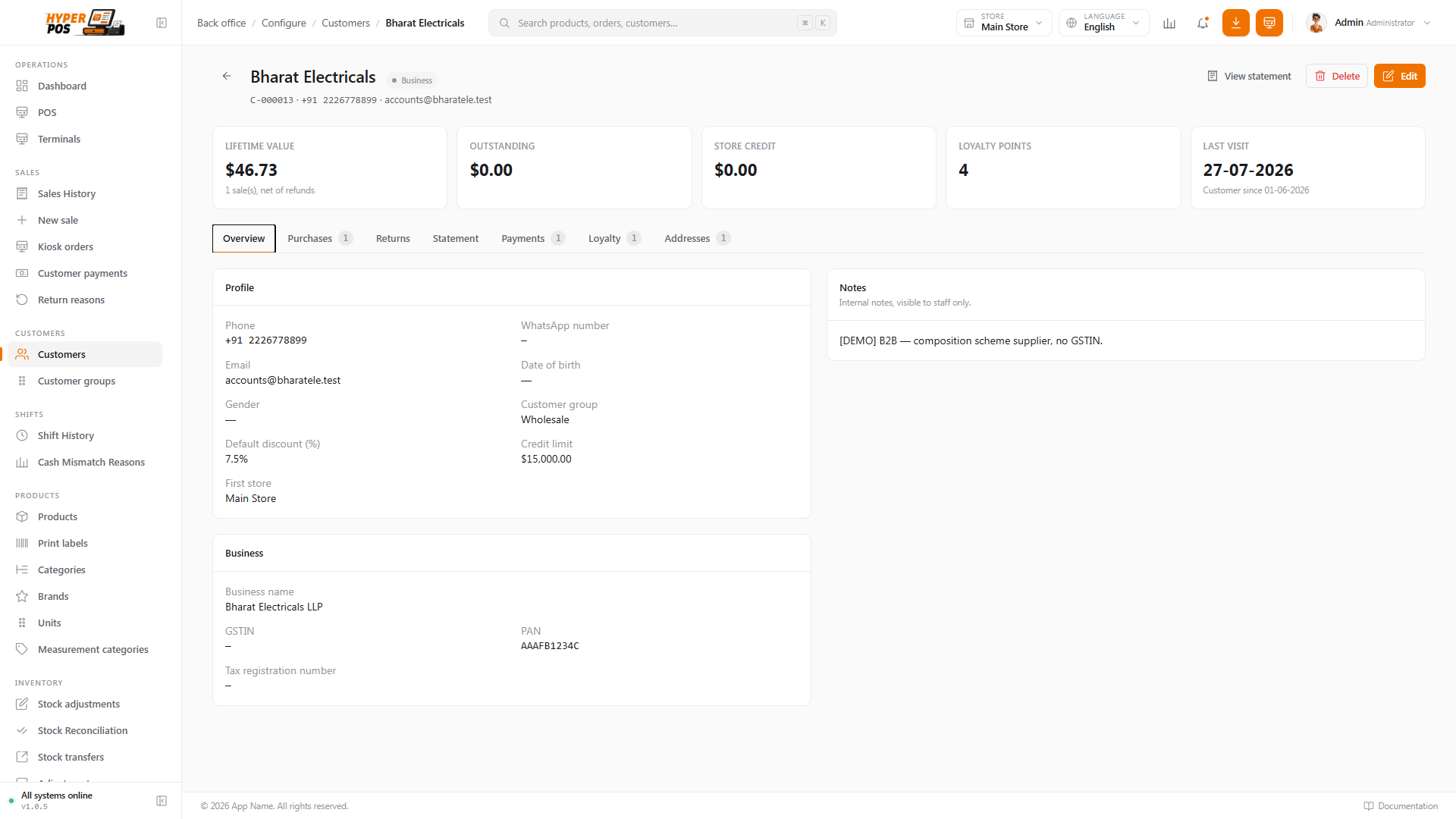This screenshot has width=1456, height=819.
Task: Go to Customers breadcrumb link
Action: [346, 23]
